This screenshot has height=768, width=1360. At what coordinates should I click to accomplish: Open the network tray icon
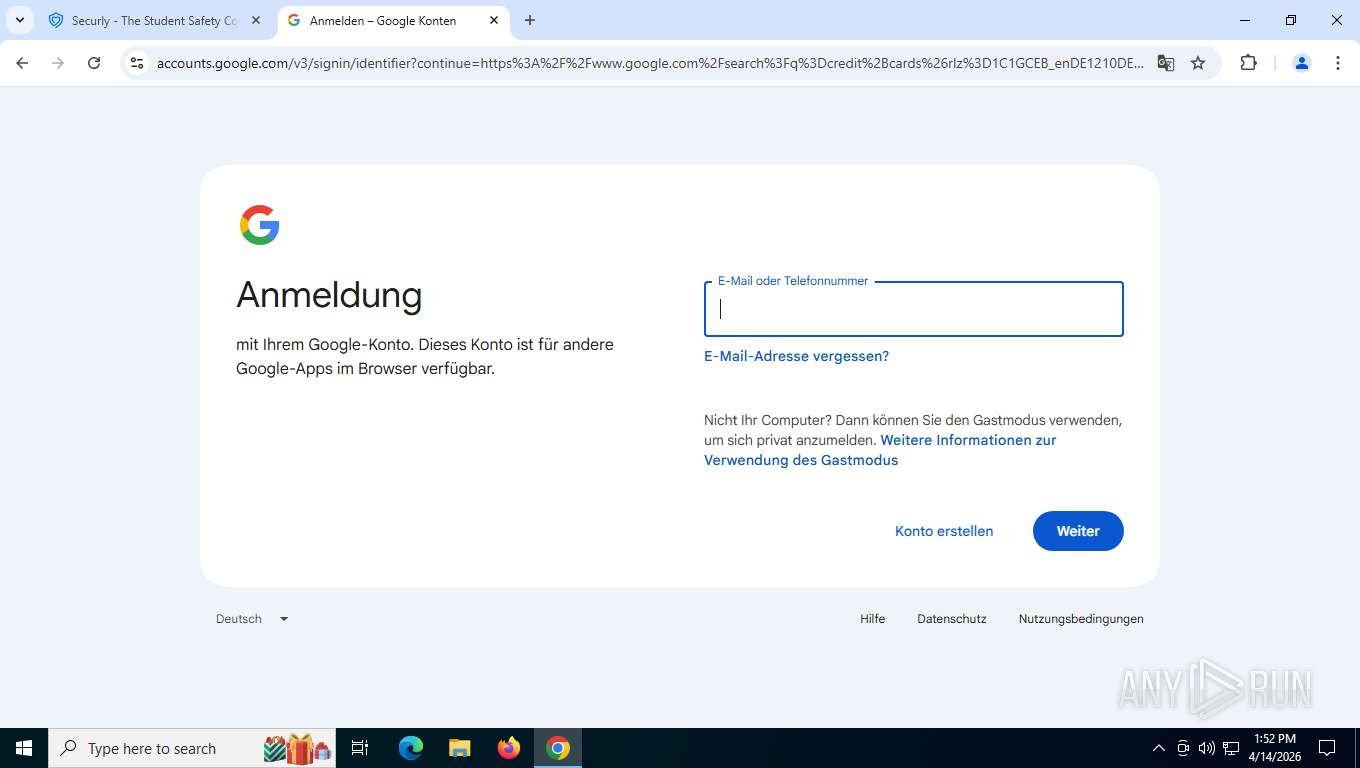pyautogui.click(x=1231, y=748)
